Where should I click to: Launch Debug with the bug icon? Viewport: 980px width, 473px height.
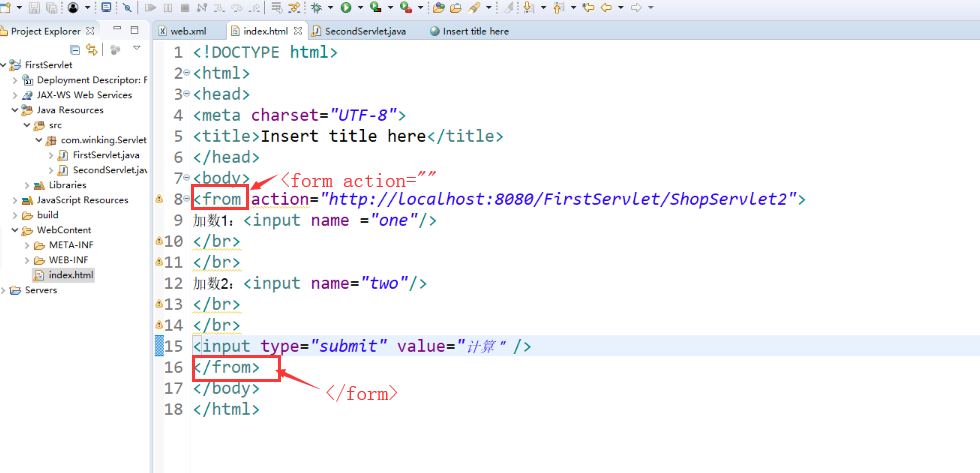pyautogui.click(x=316, y=7)
